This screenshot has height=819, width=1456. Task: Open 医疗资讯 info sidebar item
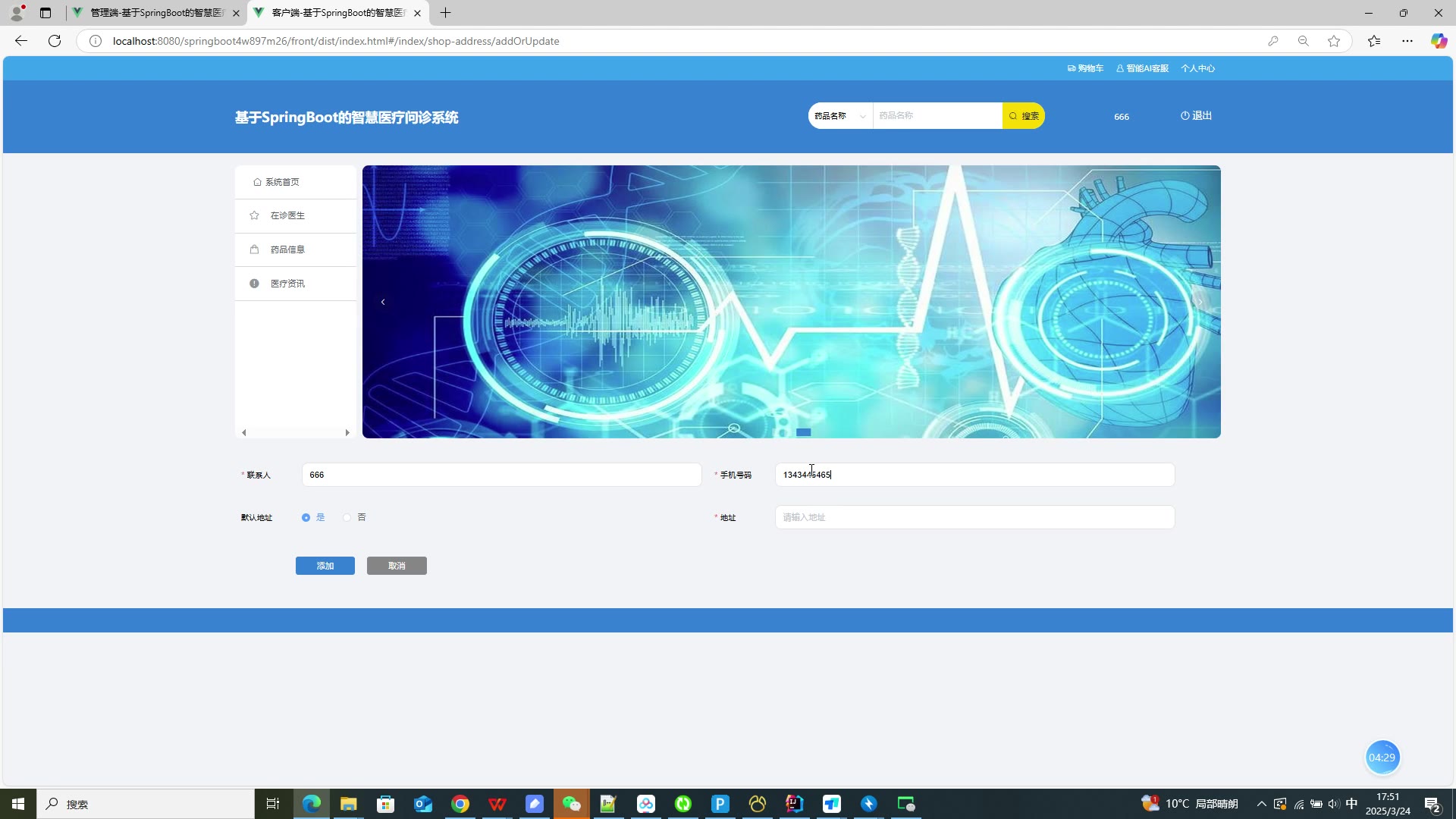[288, 284]
